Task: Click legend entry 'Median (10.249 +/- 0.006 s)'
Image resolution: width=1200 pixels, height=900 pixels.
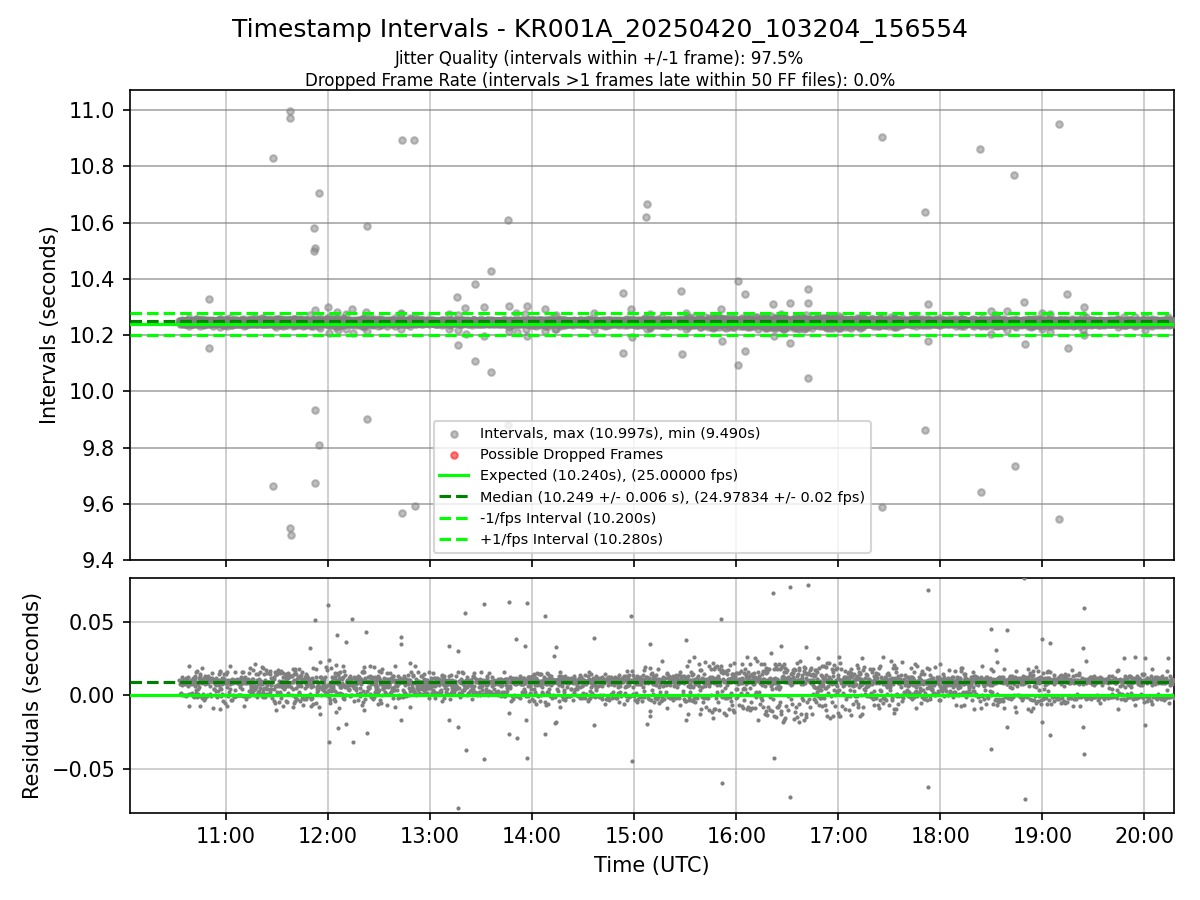Action: tap(672, 497)
